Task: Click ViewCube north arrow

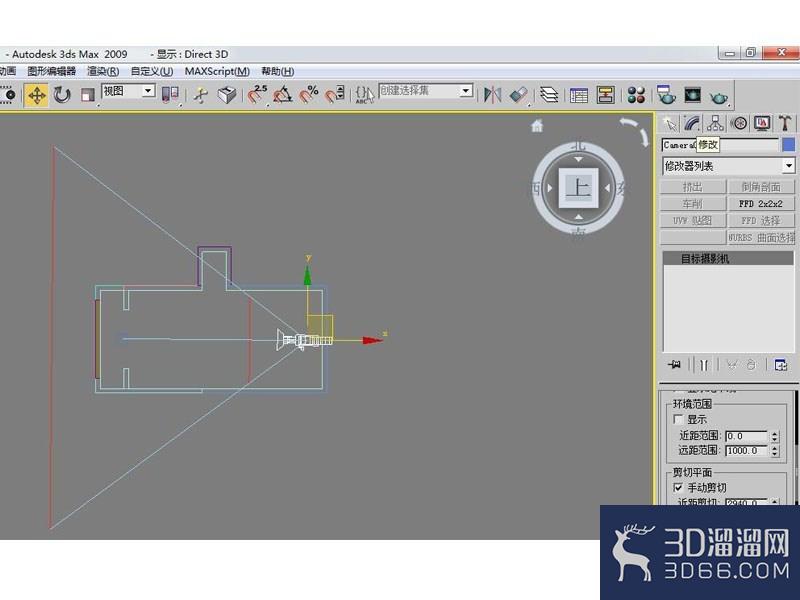Action: click(578, 159)
